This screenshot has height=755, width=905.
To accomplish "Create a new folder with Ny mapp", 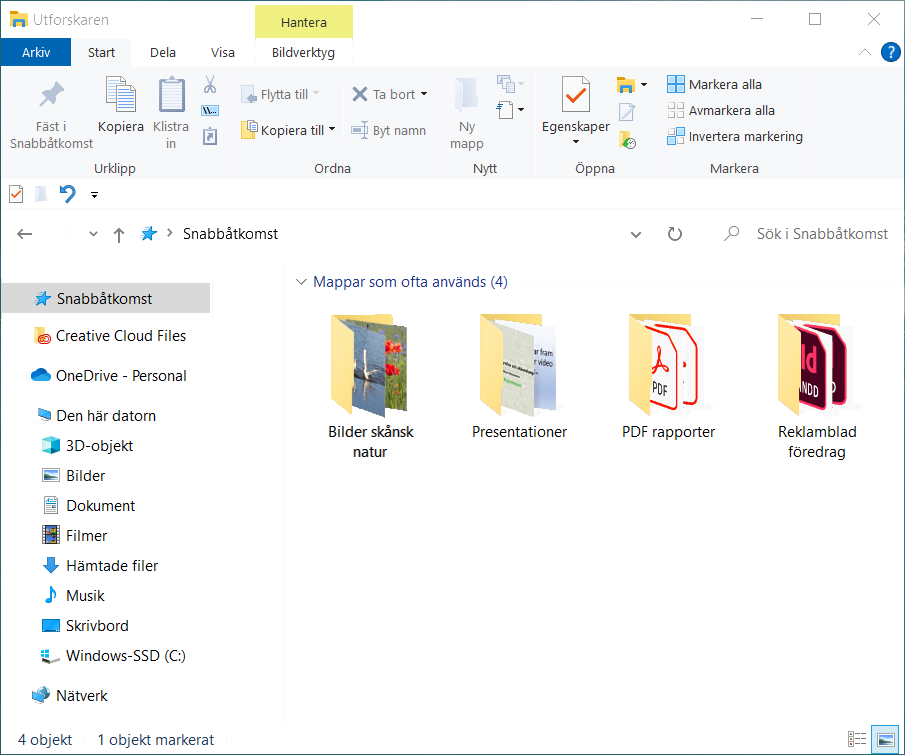I will tap(466, 96).
